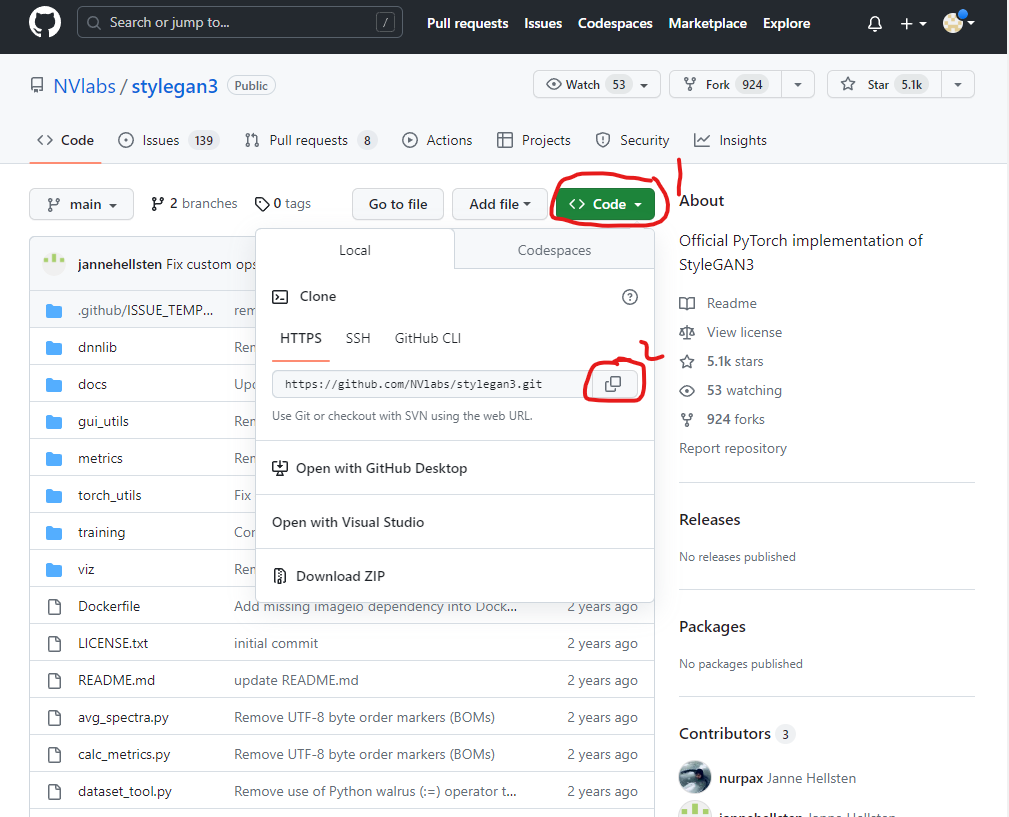Open the Add file dropdown

click(x=500, y=204)
